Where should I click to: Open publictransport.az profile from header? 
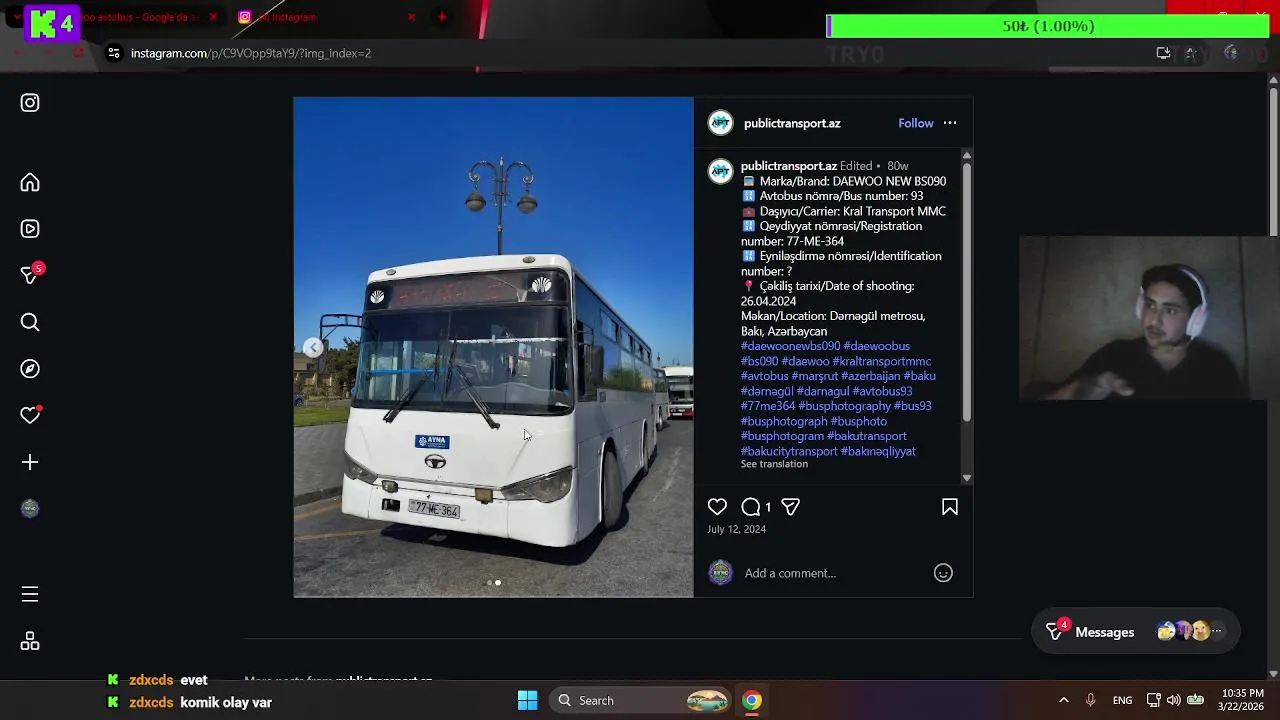click(x=792, y=123)
